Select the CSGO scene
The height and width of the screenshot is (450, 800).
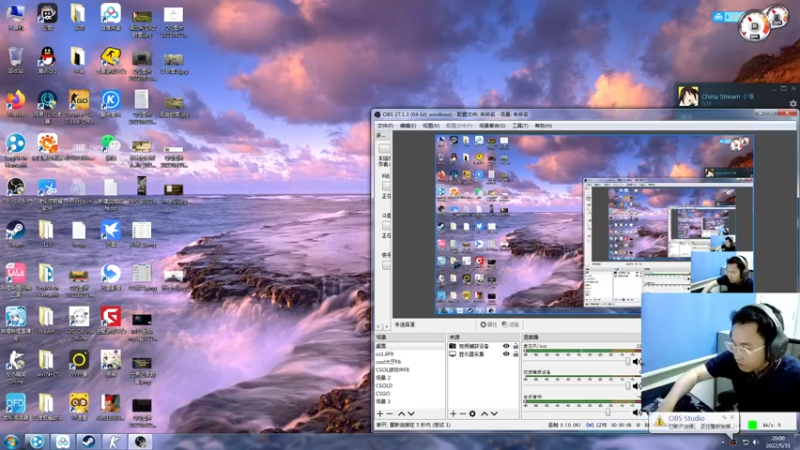[x=410, y=393]
